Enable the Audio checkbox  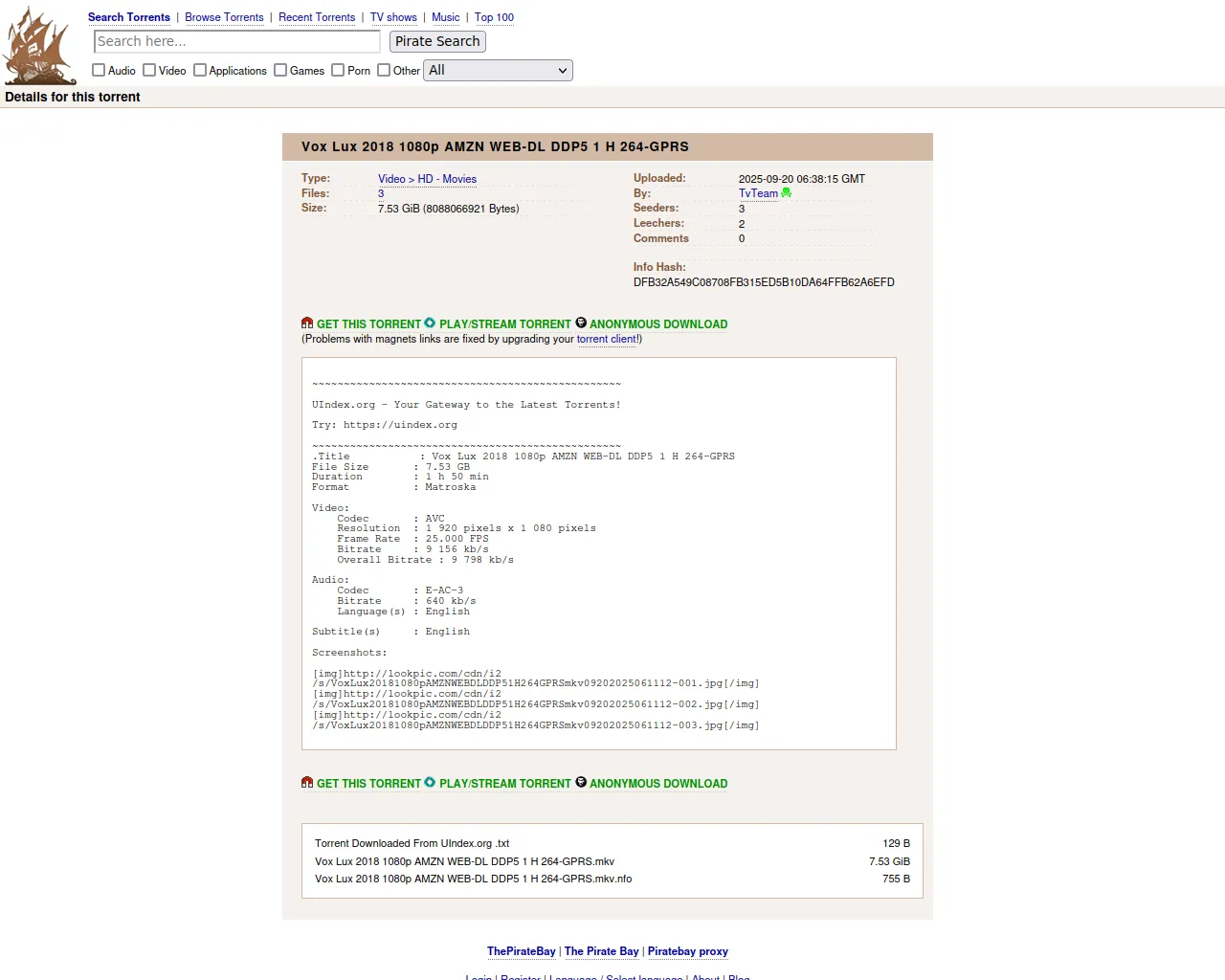(99, 70)
